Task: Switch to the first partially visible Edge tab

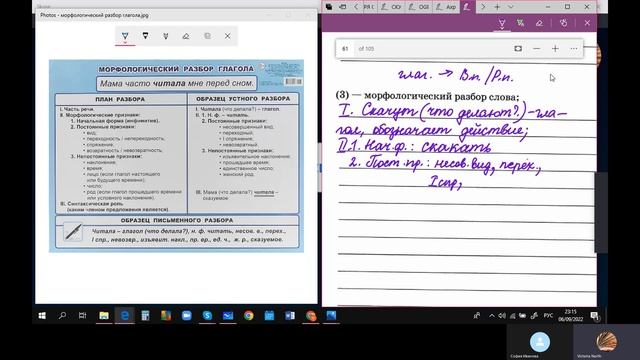Action: point(369,7)
